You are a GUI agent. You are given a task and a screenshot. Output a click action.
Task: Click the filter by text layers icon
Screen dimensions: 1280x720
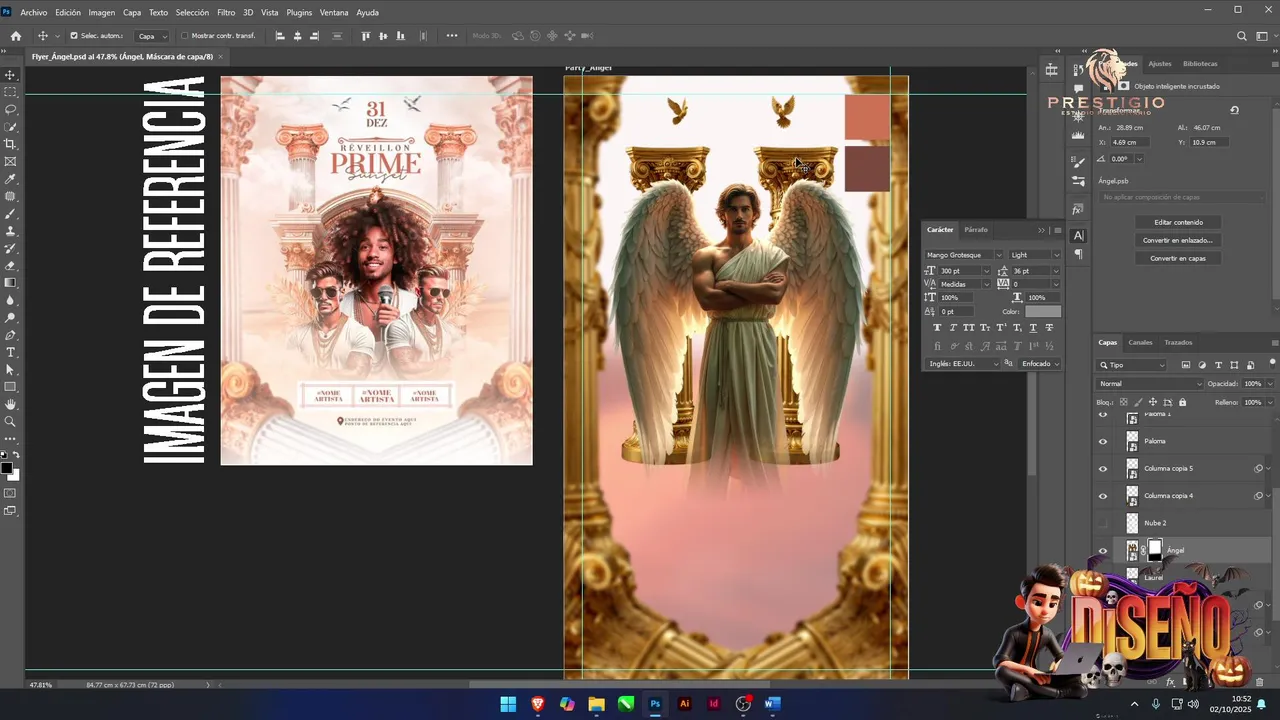click(1218, 365)
